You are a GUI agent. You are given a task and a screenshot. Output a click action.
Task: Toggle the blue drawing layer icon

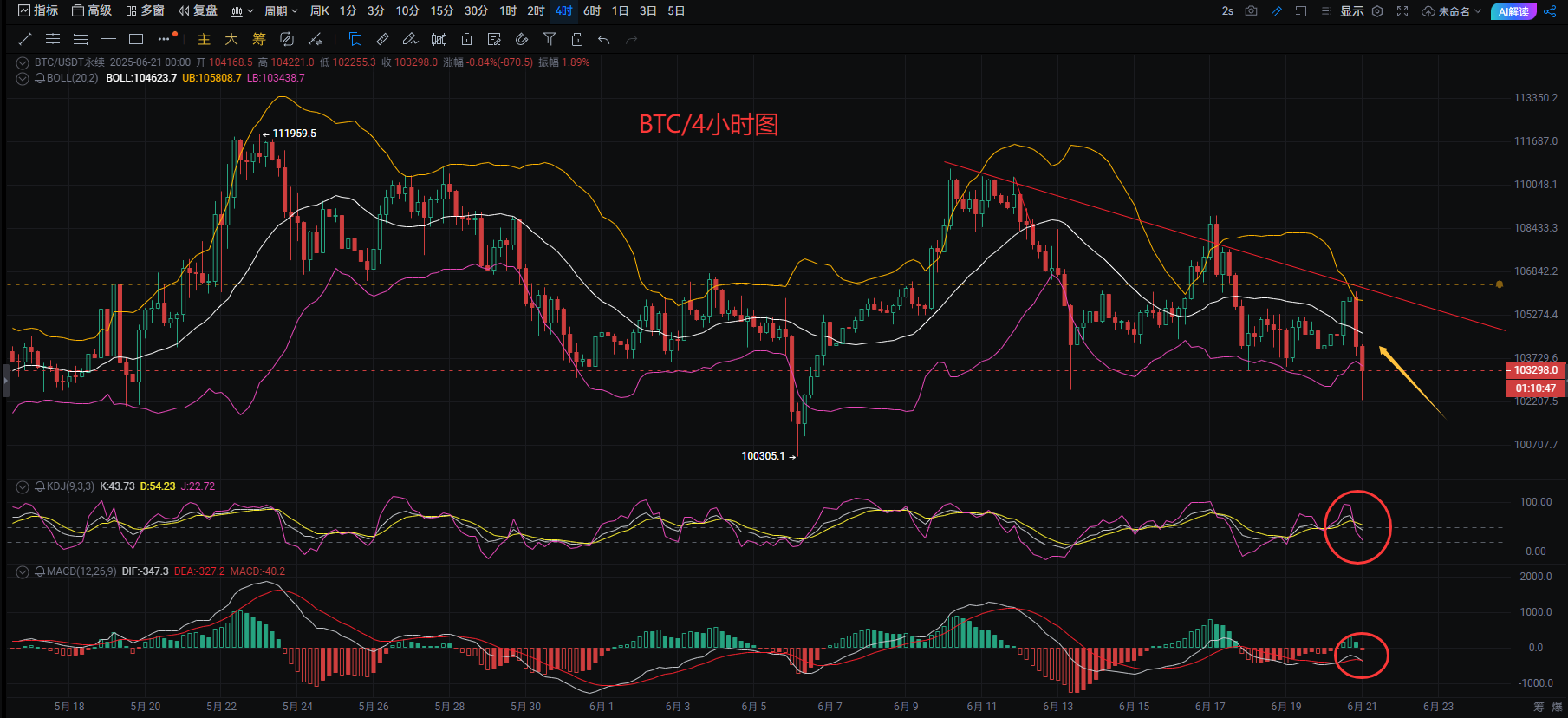(x=355, y=39)
